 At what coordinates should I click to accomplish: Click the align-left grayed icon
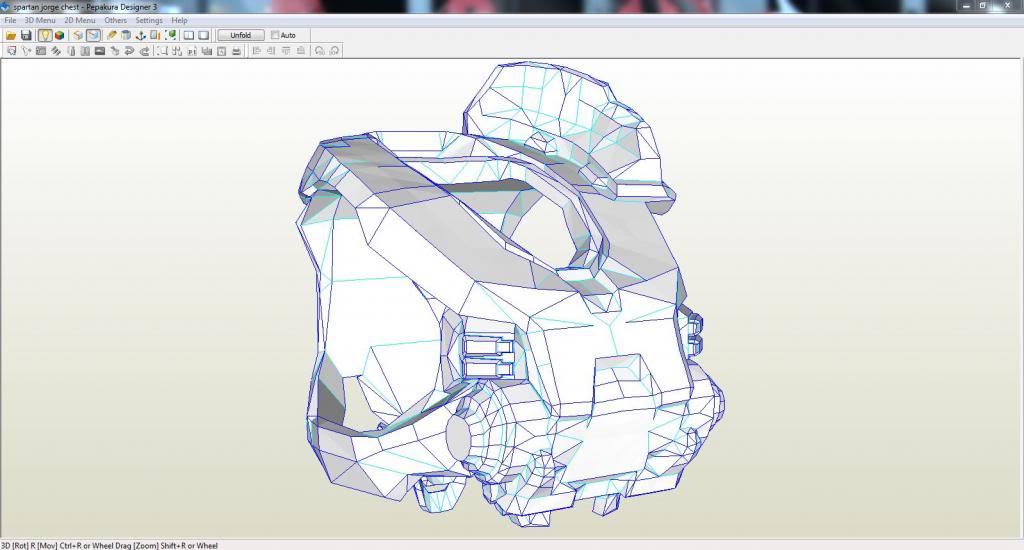point(257,51)
